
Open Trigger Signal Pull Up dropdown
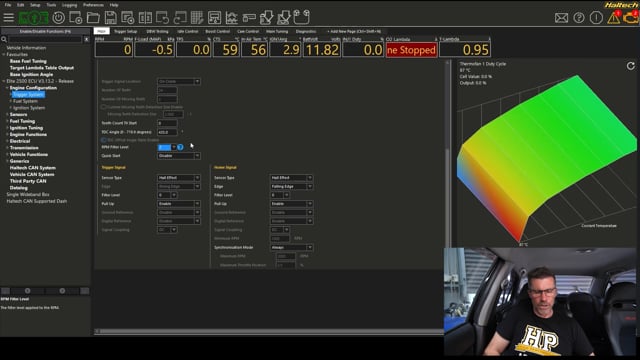pos(179,204)
